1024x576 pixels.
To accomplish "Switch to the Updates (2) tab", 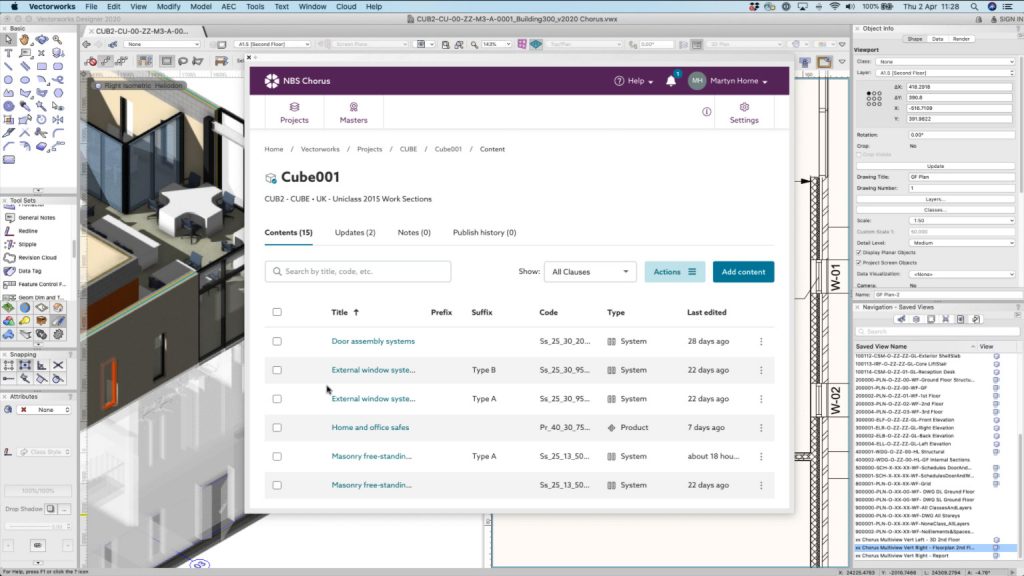I will point(355,232).
